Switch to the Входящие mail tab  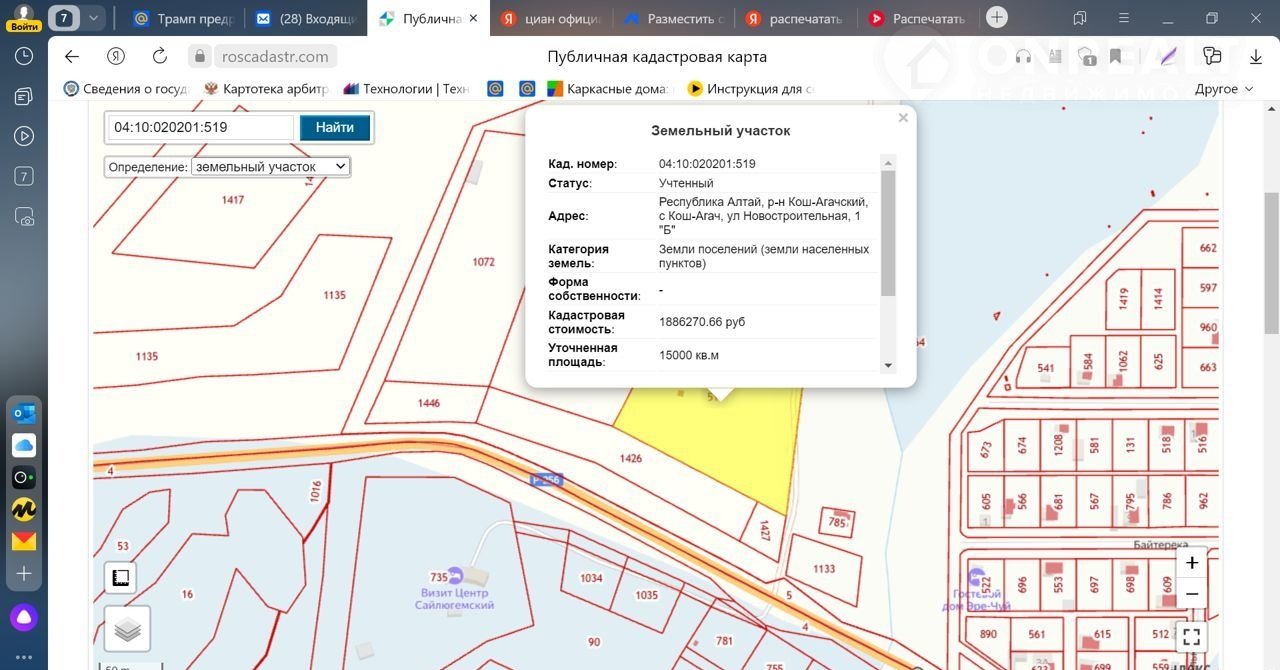[x=307, y=18]
